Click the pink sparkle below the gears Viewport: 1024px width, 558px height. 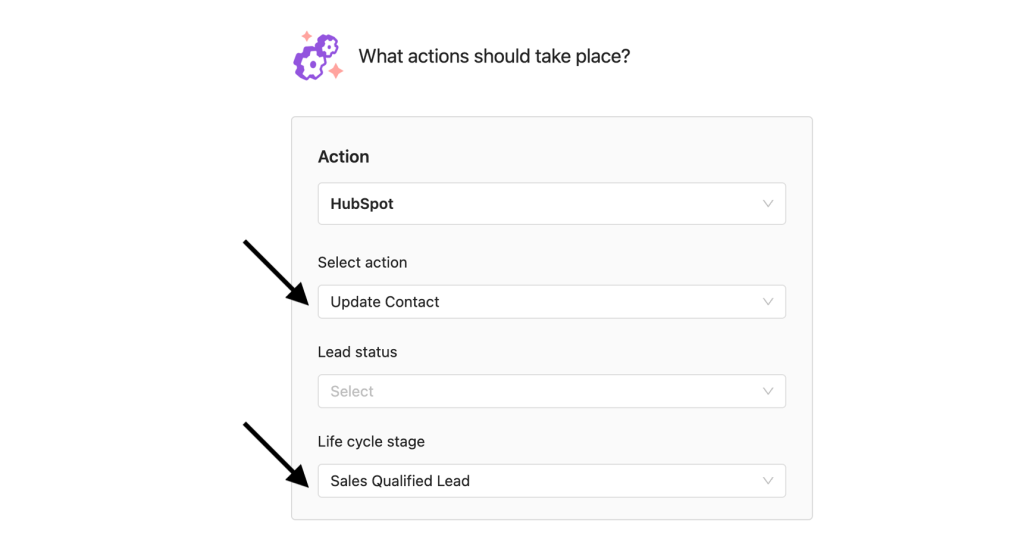click(336, 71)
